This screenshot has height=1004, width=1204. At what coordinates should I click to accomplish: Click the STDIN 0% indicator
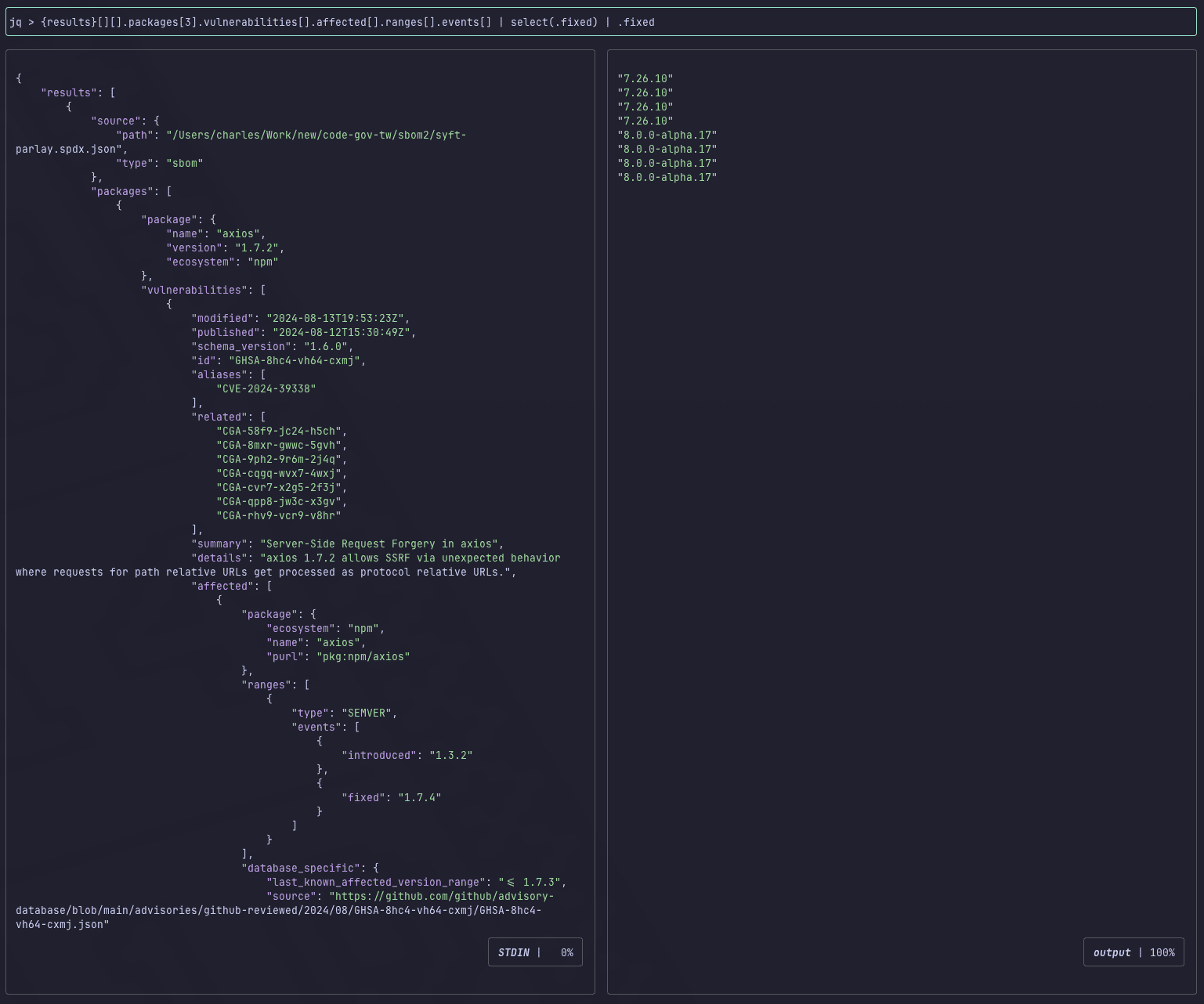click(x=535, y=952)
